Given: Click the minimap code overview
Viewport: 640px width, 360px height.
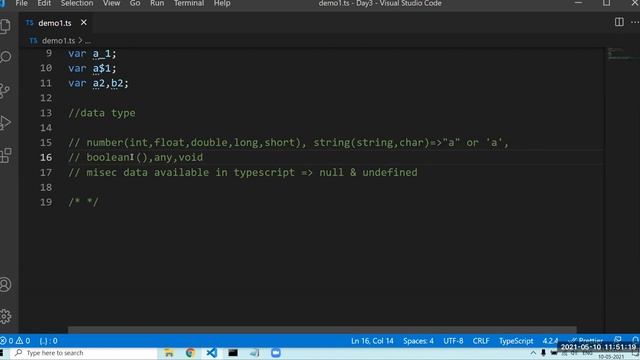Looking at the screenshot, I should [621, 54].
